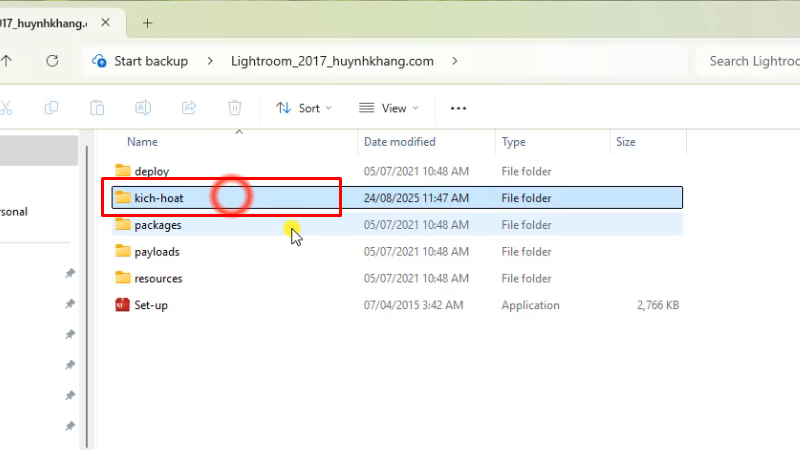Click the red Set-up application icon
Screen dimensions: 800x450
[x=122, y=305]
